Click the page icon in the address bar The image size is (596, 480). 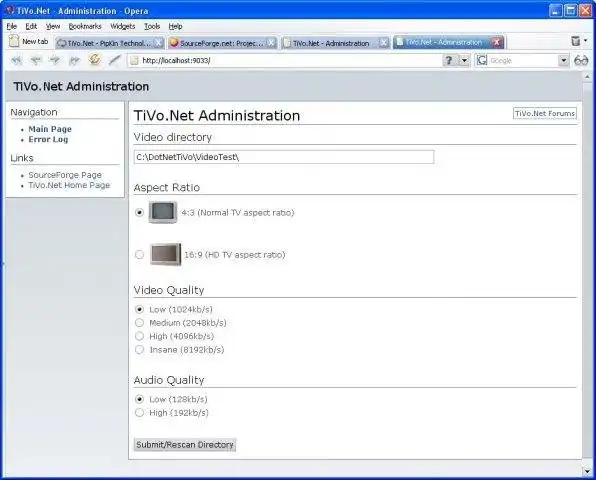click(x=133, y=60)
